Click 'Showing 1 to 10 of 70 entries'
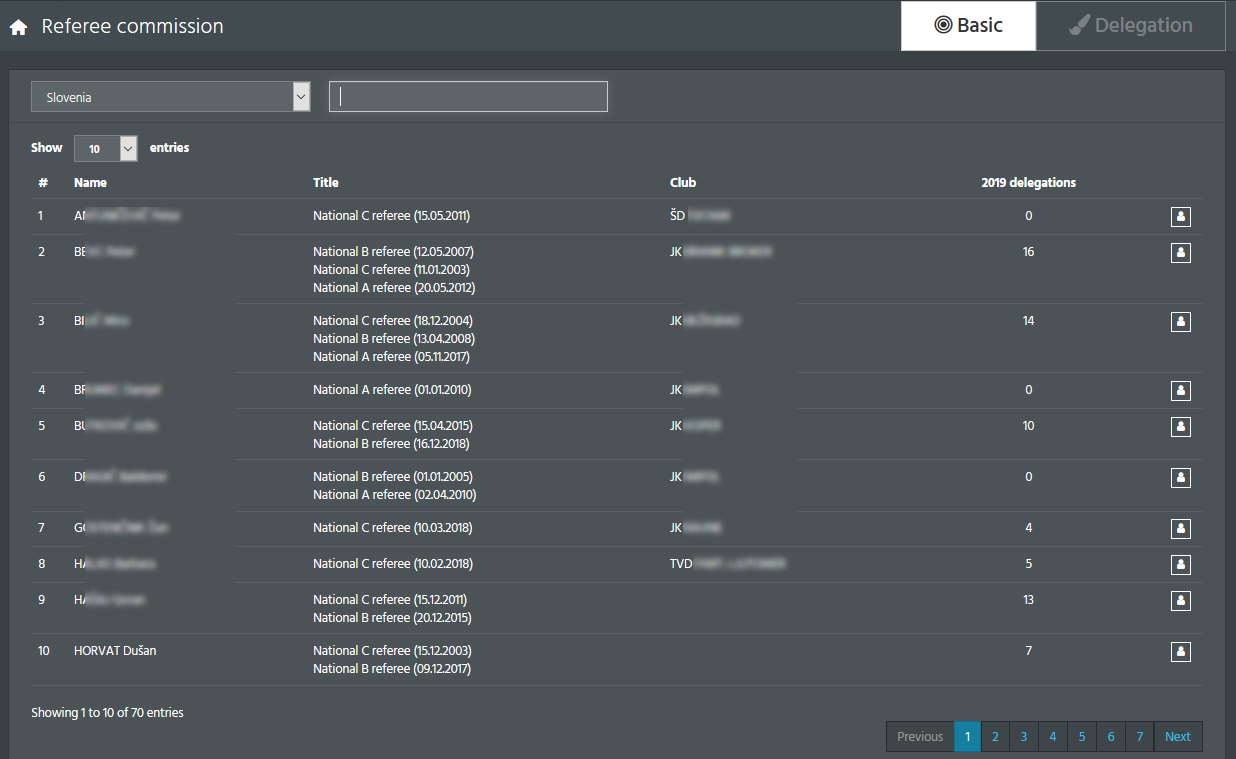 coord(107,713)
